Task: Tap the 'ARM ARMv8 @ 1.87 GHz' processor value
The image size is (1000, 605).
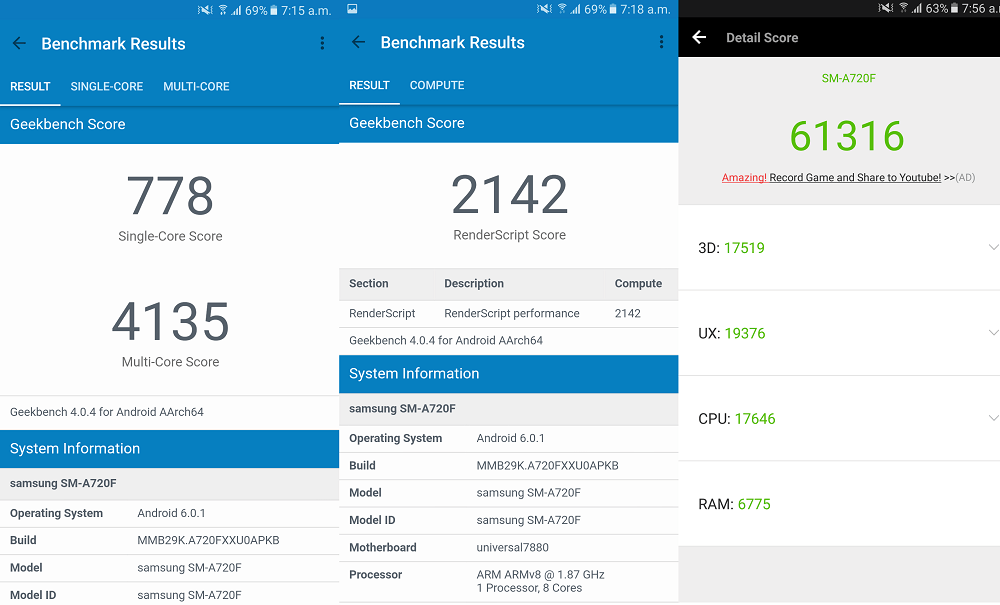Action: (540, 574)
